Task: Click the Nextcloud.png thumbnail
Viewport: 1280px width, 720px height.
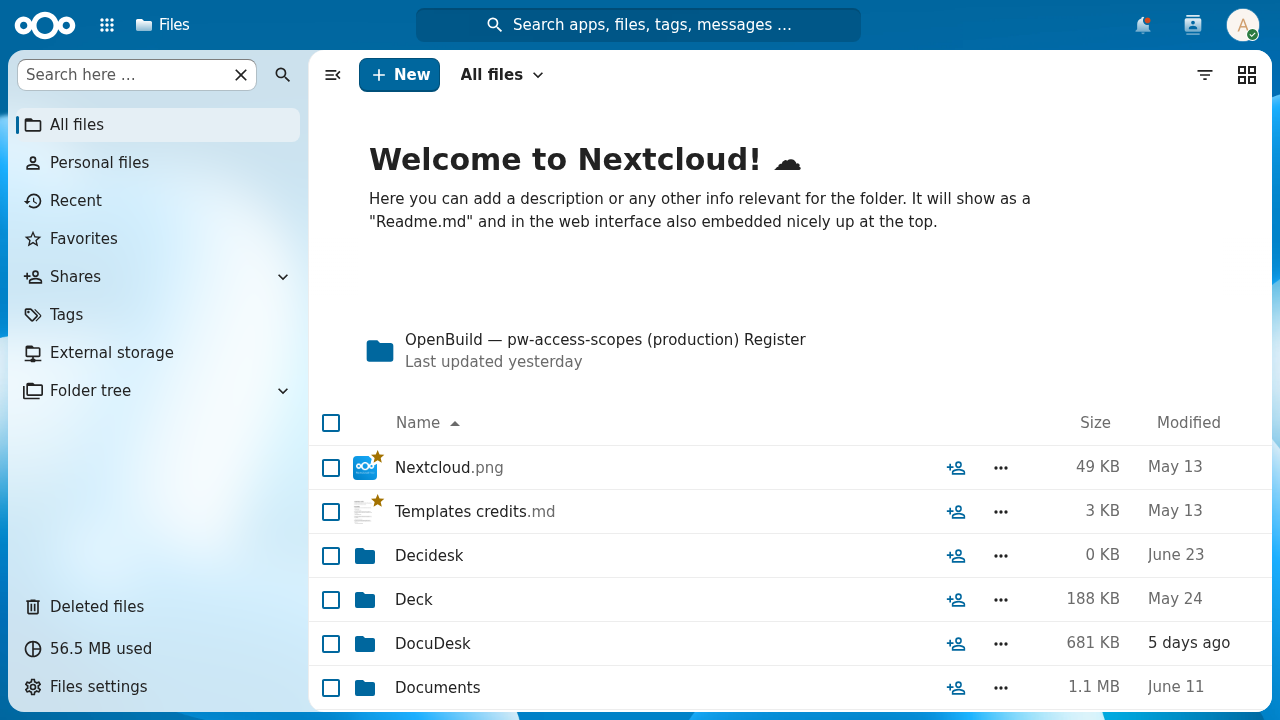Action: tap(365, 468)
